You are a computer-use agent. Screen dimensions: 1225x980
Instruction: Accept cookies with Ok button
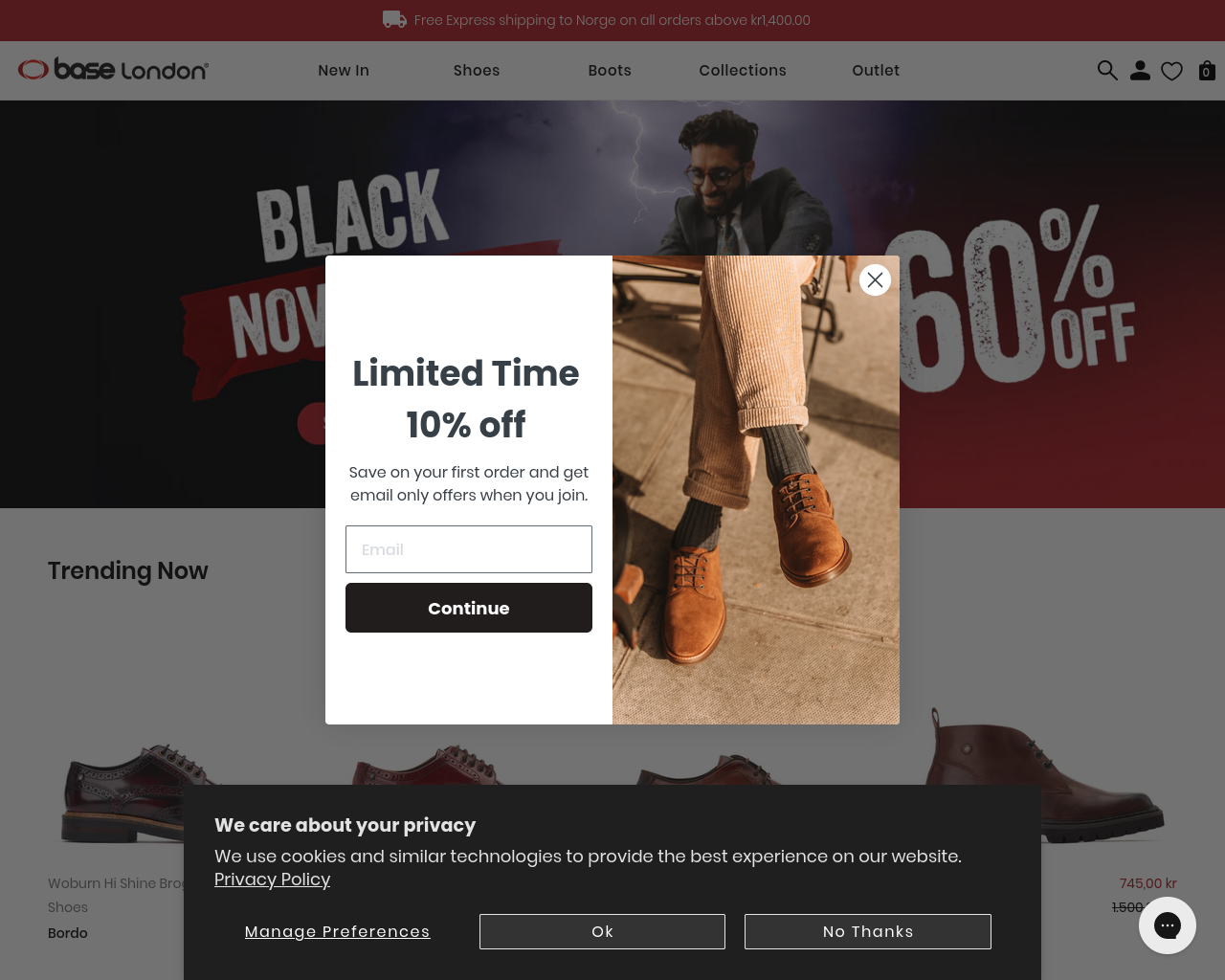(602, 931)
